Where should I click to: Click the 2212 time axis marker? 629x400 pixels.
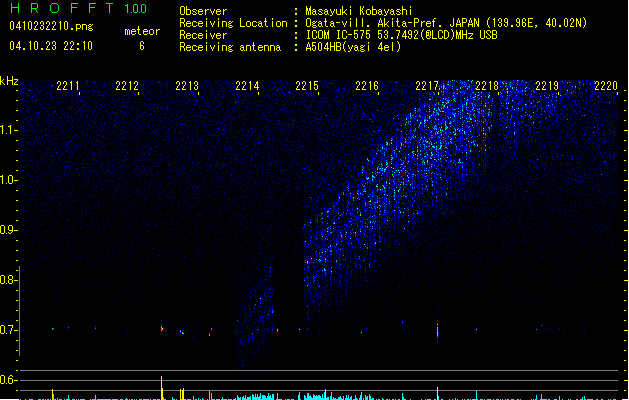pyautogui.click(x=127, y=86)
